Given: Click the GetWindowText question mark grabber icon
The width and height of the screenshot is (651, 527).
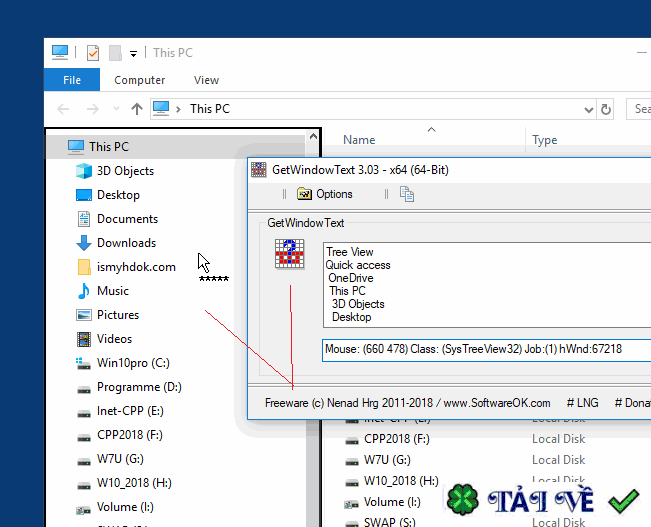Looking at the screenshot, I should (289, 254).
